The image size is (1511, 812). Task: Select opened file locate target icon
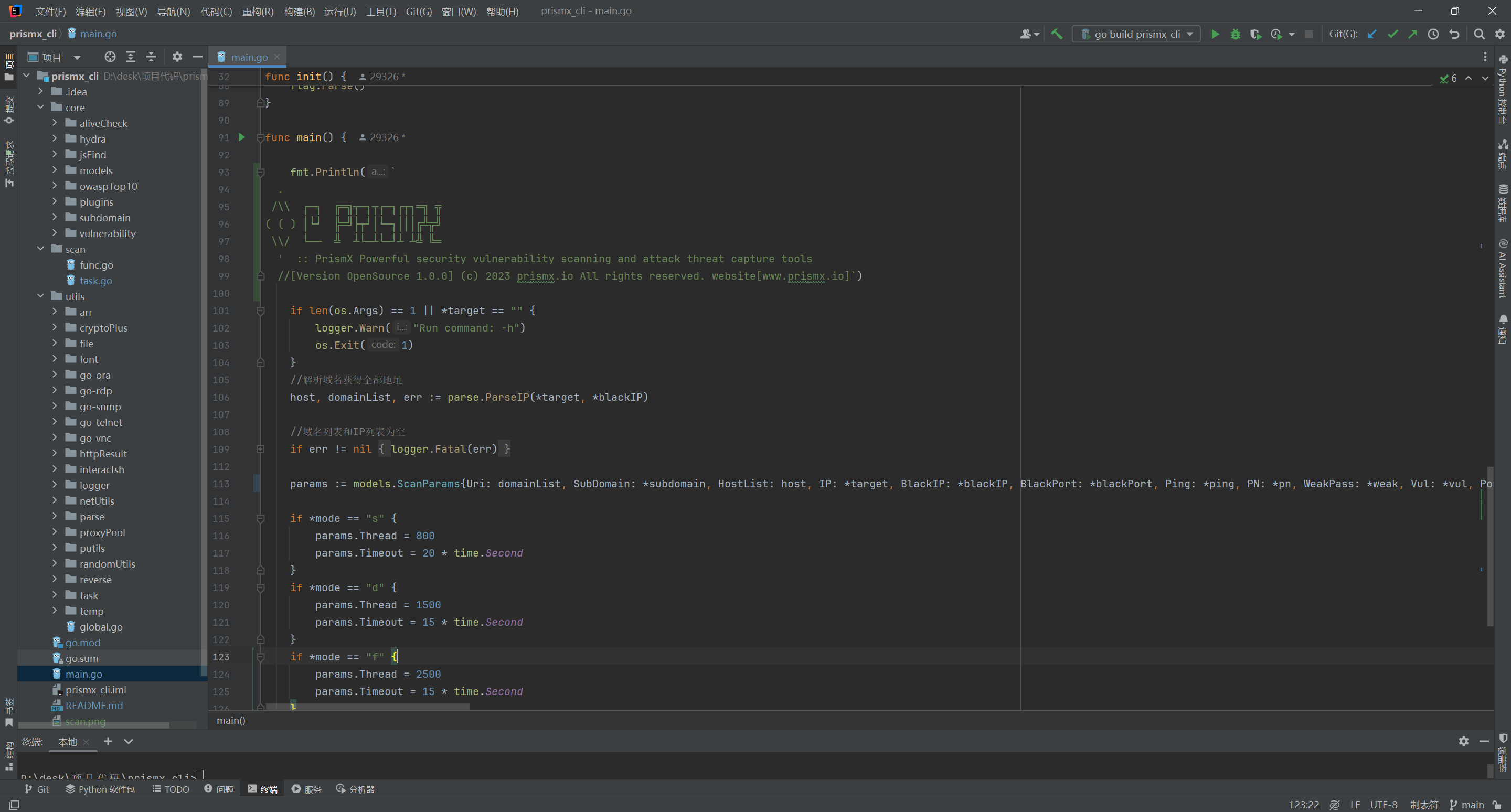click(x=110, y=57)
